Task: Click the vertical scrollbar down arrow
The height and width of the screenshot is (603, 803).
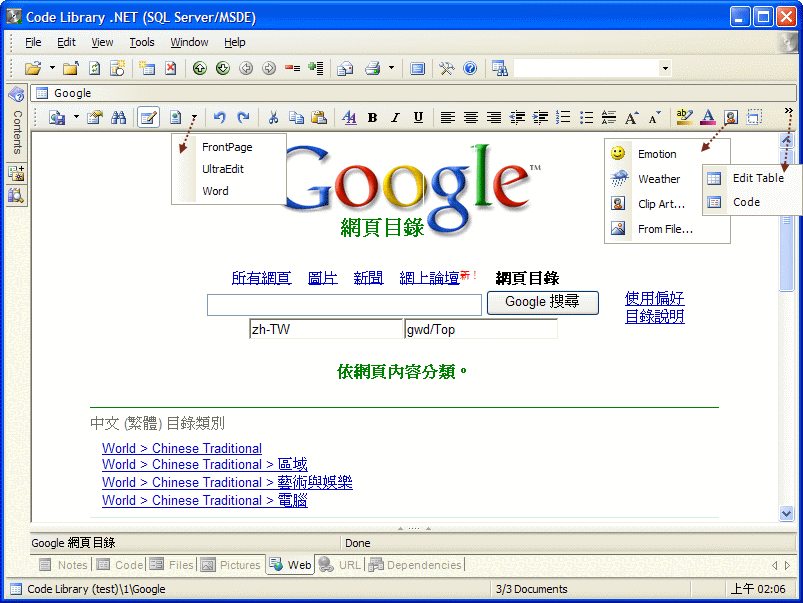Action: [786, 513]
